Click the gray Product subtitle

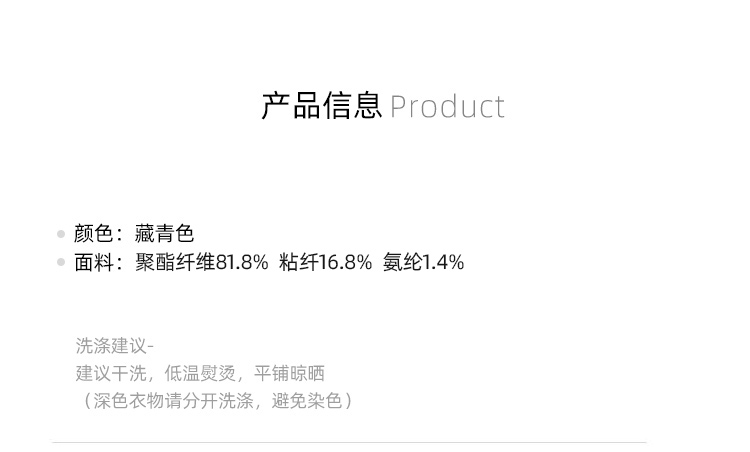click(447, 107)
